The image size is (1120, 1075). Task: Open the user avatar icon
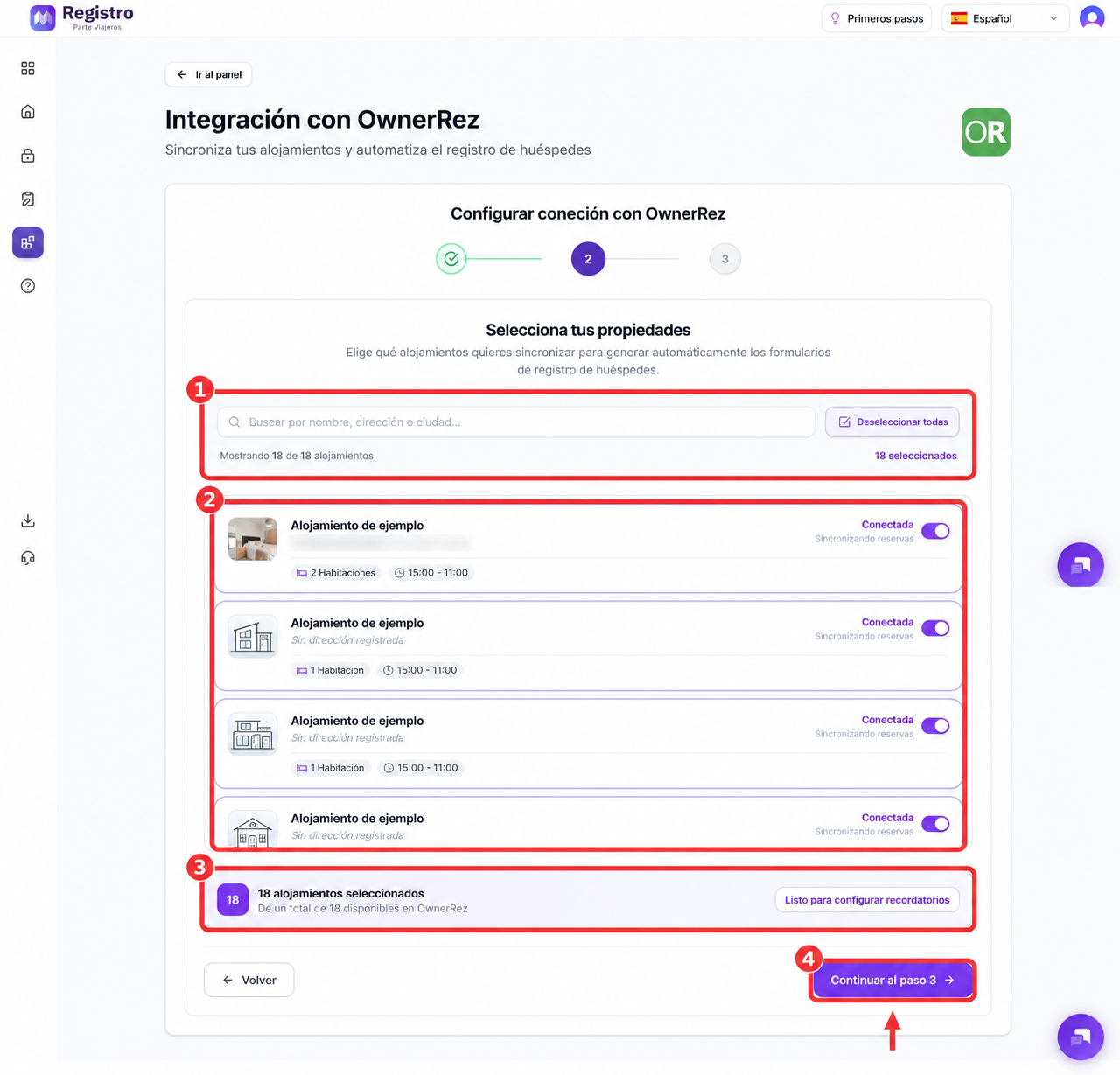point(1092,17)
